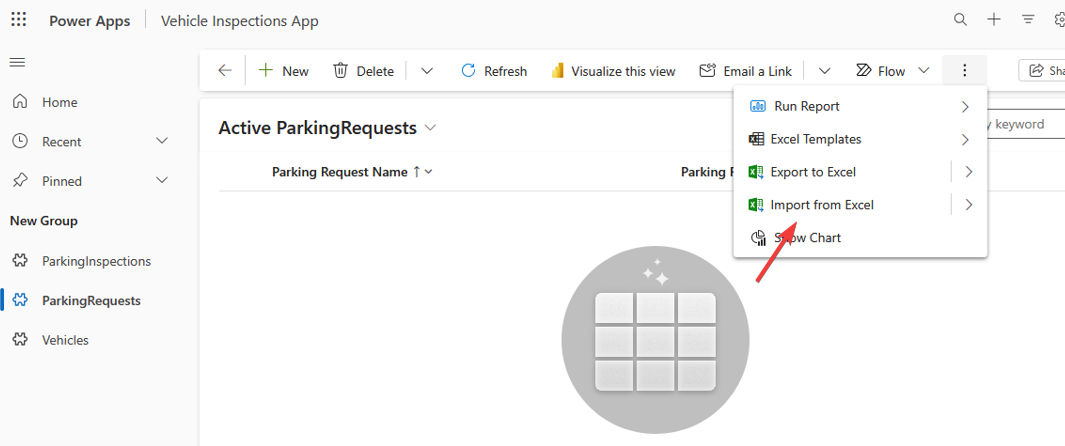Open the app launcher waffle icon
Image resolution: width=1065 pixels, height=446 pixels.
pos(18,20)
